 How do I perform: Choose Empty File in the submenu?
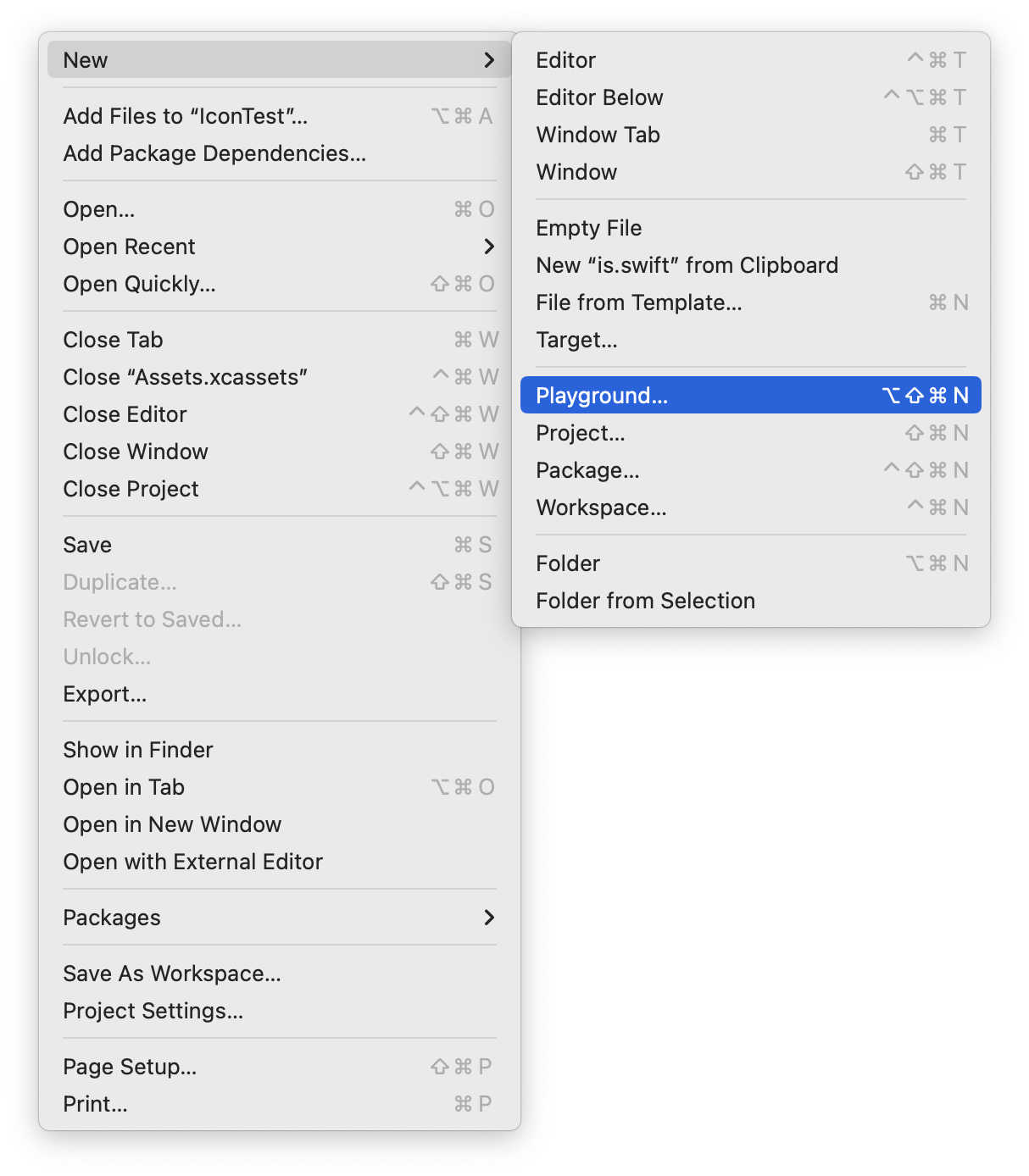click(x=588, y=228)
